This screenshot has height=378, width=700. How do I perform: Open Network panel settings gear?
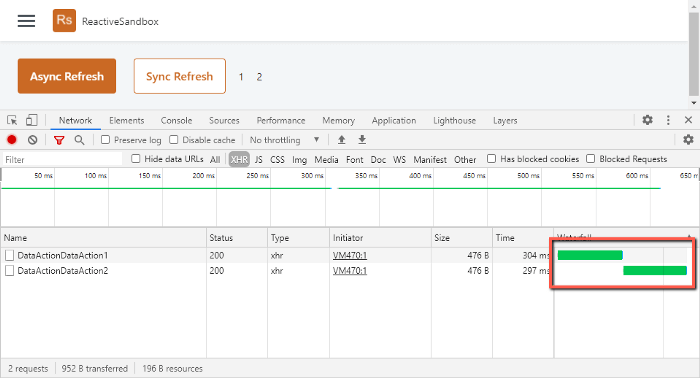688,140
